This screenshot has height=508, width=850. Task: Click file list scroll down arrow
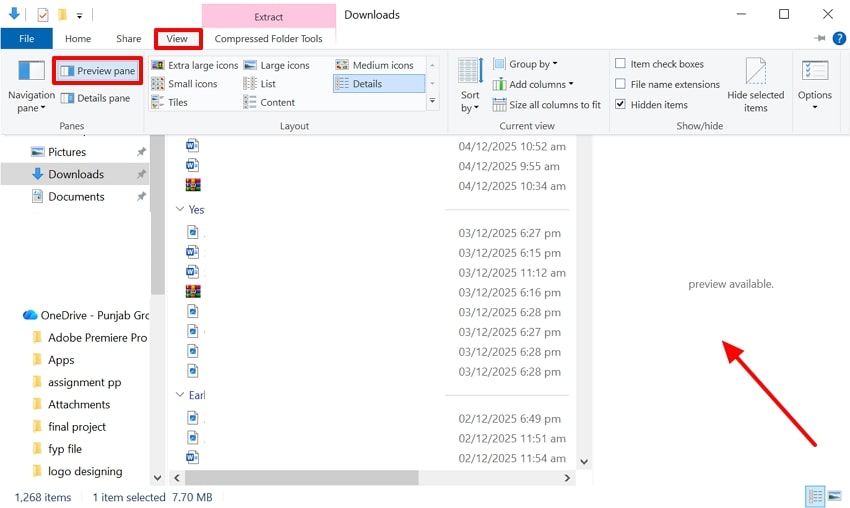pos(584,462)
